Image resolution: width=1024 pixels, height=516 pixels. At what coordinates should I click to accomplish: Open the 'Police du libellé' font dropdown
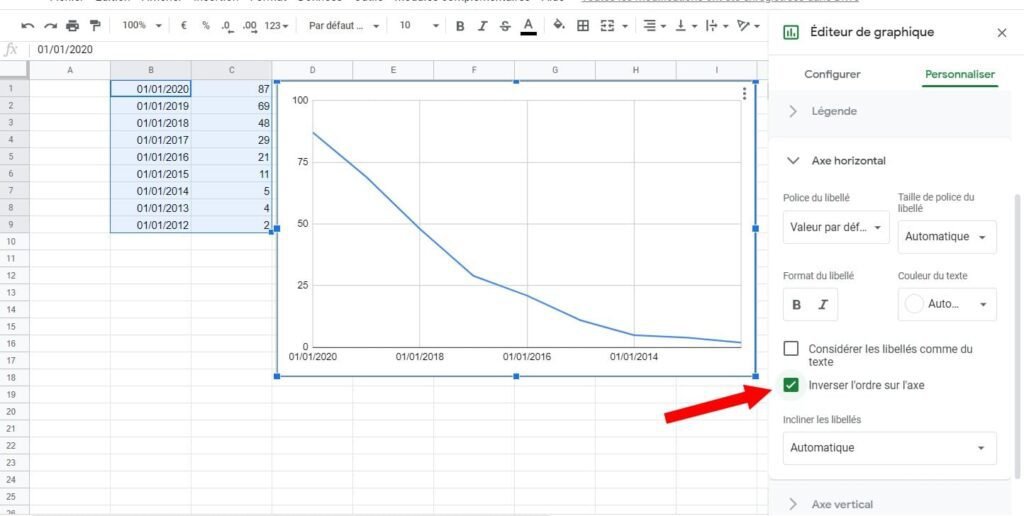pos(836,227)
